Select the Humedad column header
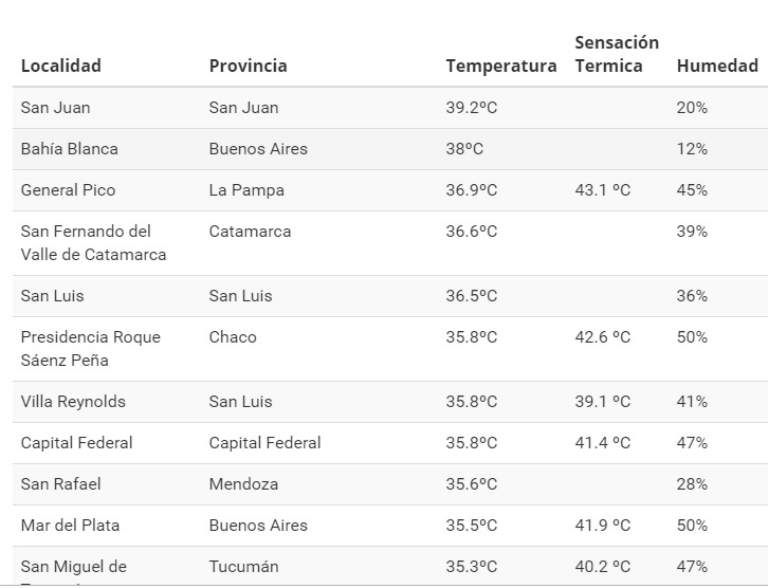This screenshot has width=768, height=588. (x=717, y=66)
